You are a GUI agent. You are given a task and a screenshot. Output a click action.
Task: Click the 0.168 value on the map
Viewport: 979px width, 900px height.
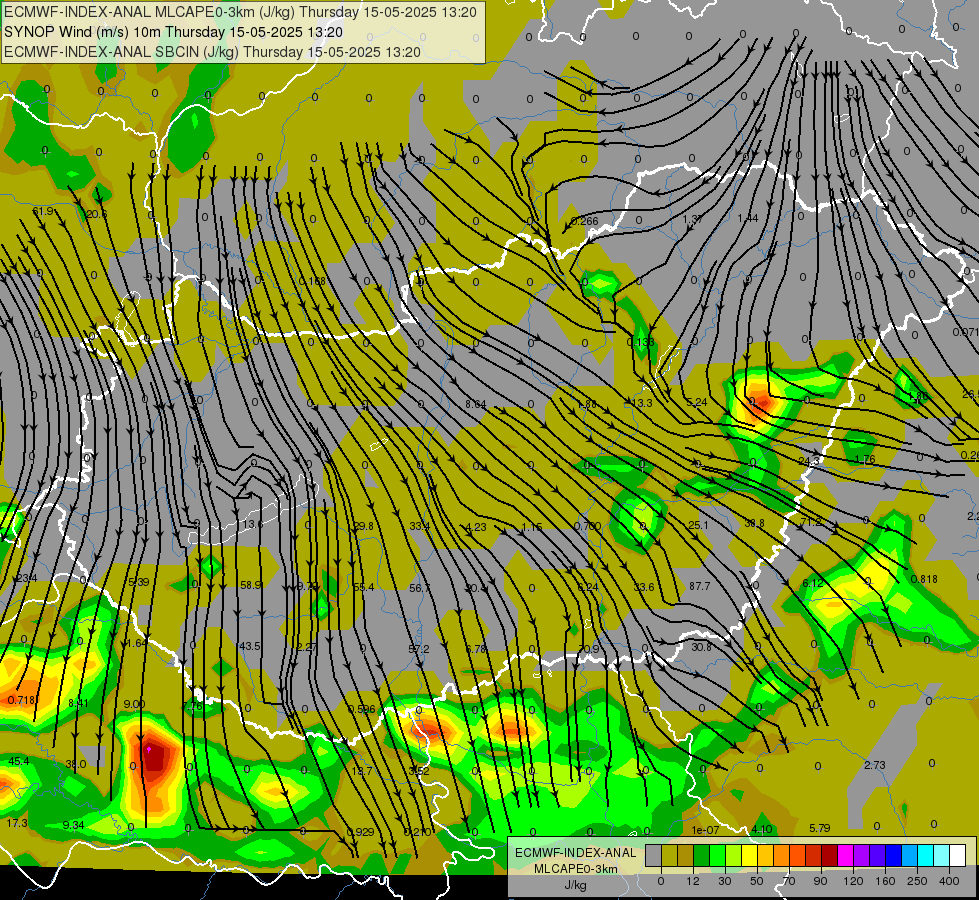point(312,281)
